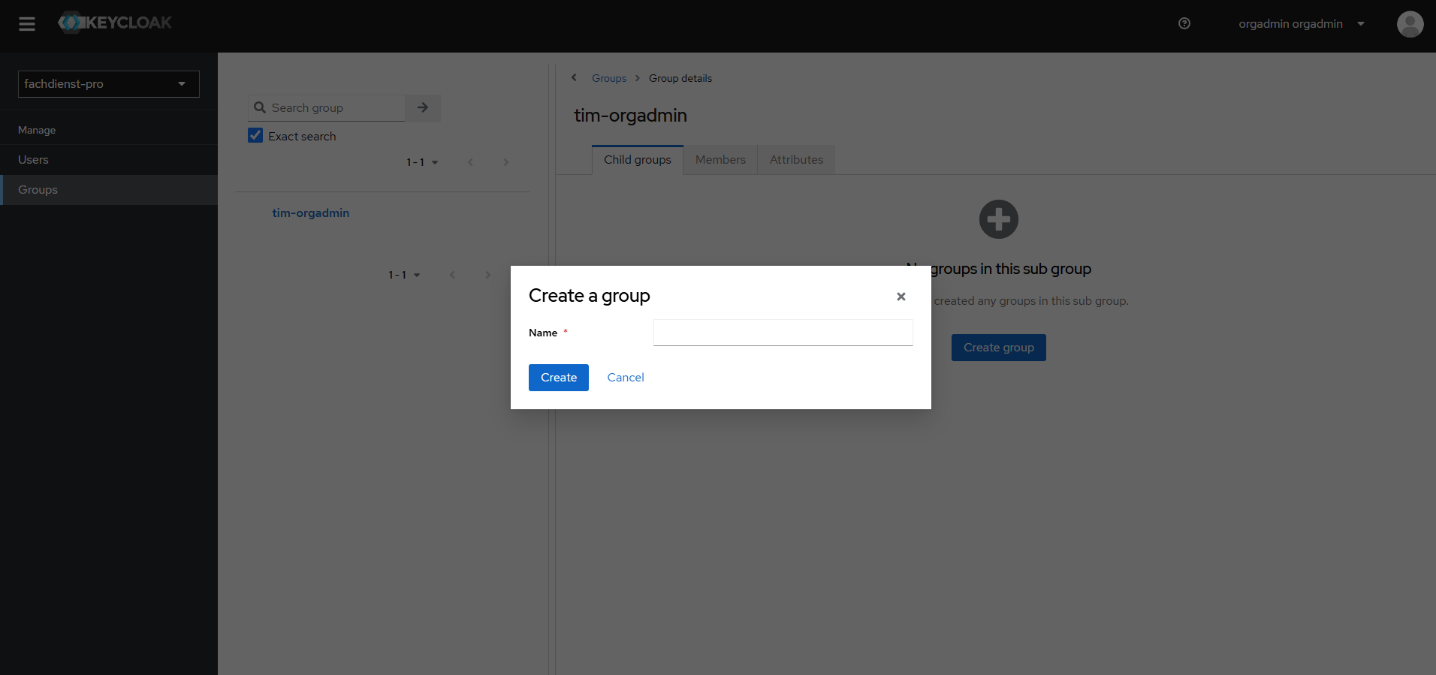Toggle the hamburger navigation menu
This screenshot has height=675, width=1436.
pos(27,24)
